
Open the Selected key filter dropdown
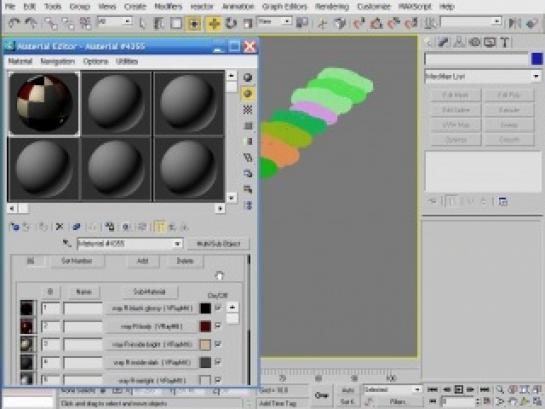pos(392,390)
